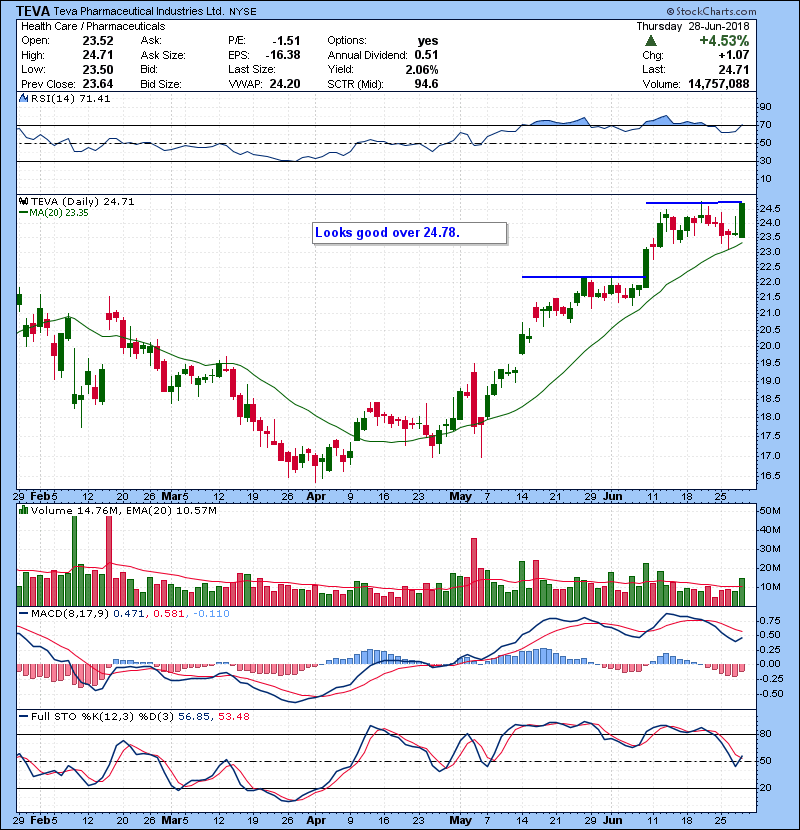Click the Chg value +1.07

click(734, 55)
